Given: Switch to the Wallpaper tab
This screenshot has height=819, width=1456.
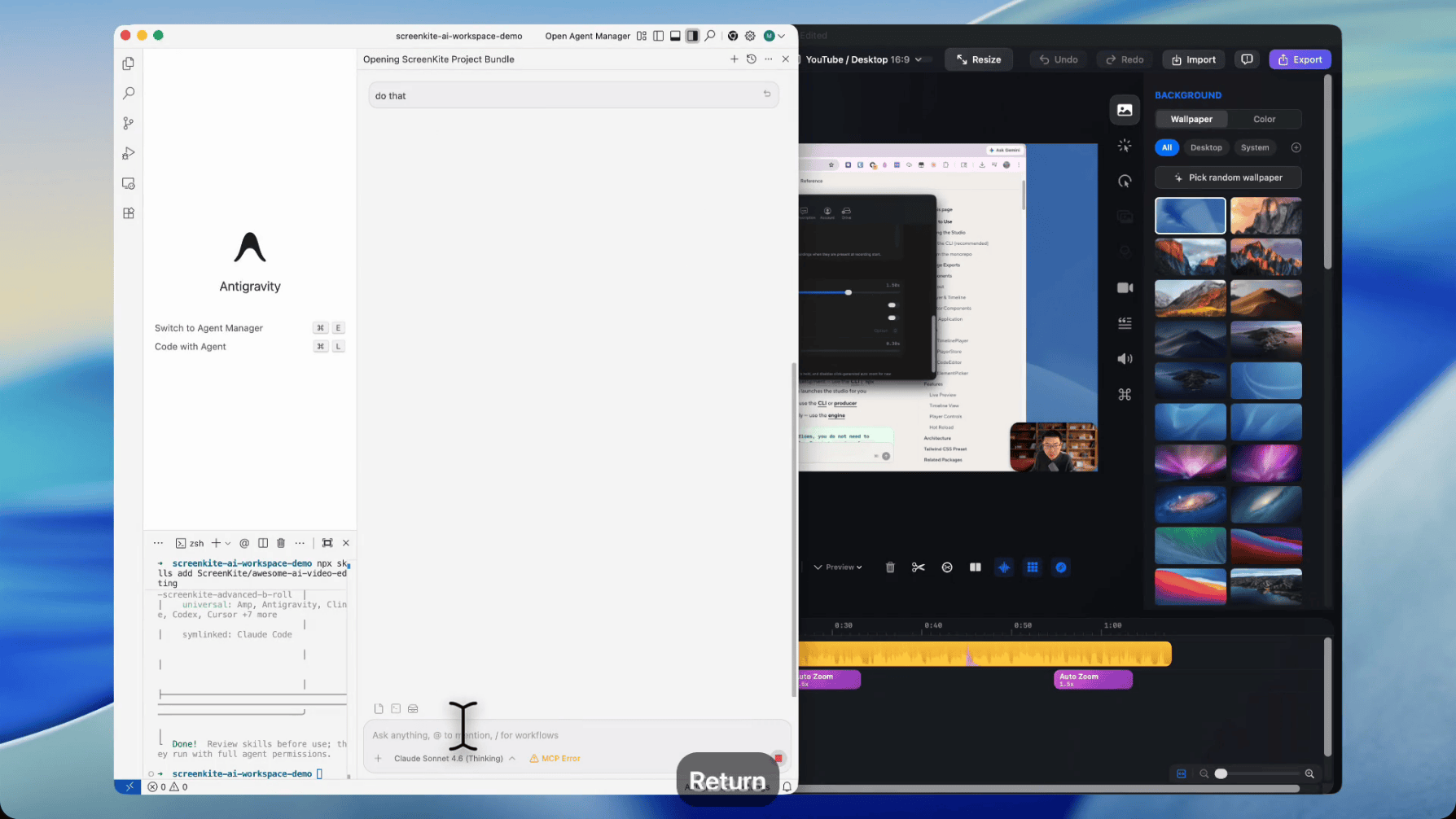Looking at the screenshot, I should (1191, 119).
